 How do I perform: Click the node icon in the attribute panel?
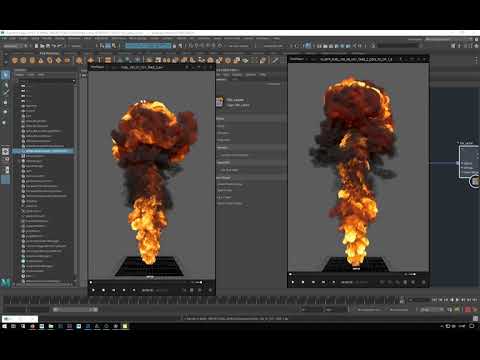[219, 102]
